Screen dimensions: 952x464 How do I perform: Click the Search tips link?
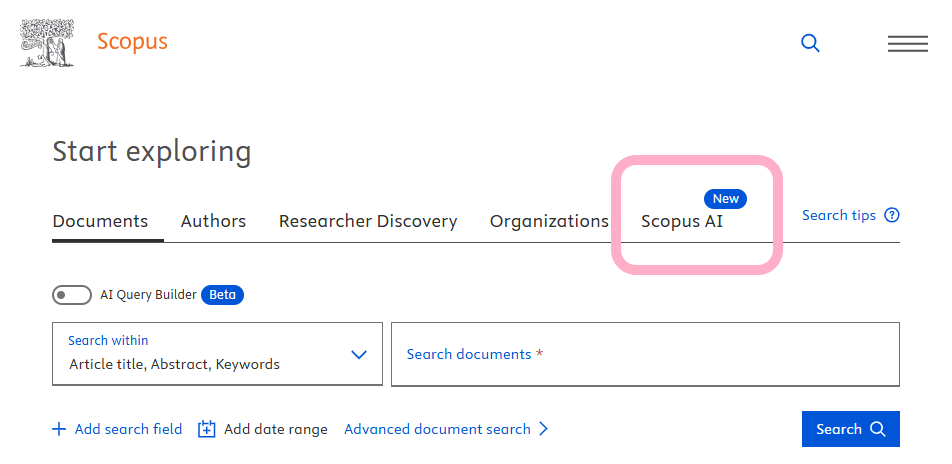[839, 215]
